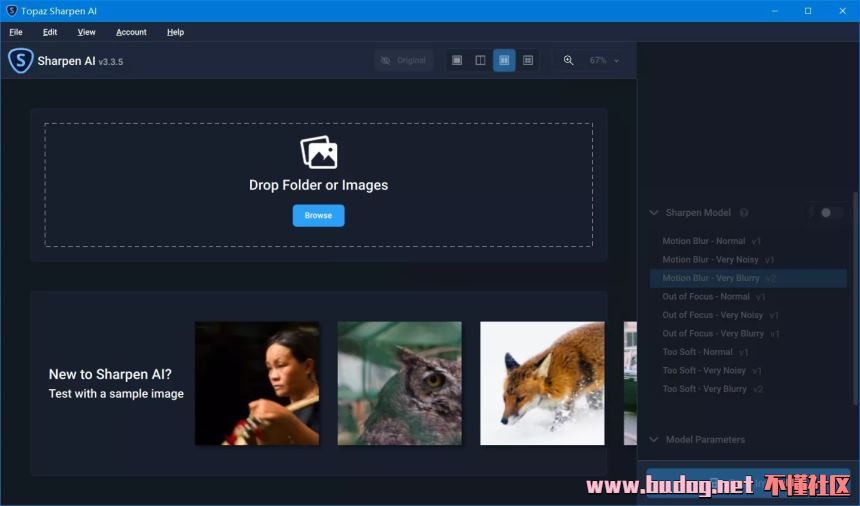Maximize the Topaz Sharpen AI window
The image size is (860, 506).
click(x=808, y=11)
